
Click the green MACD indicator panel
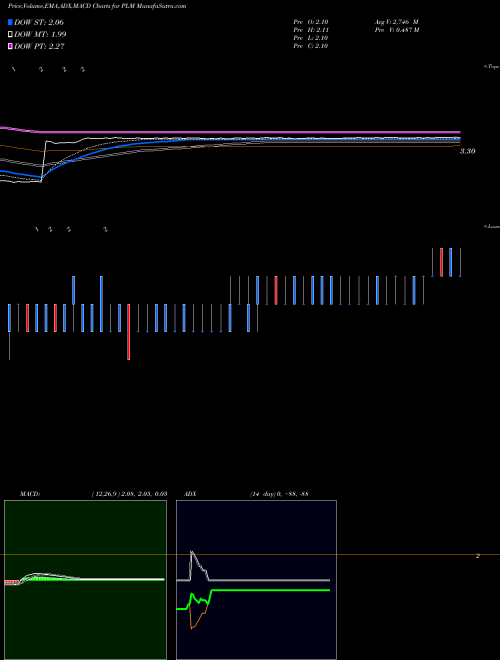[x=85, y=580]
